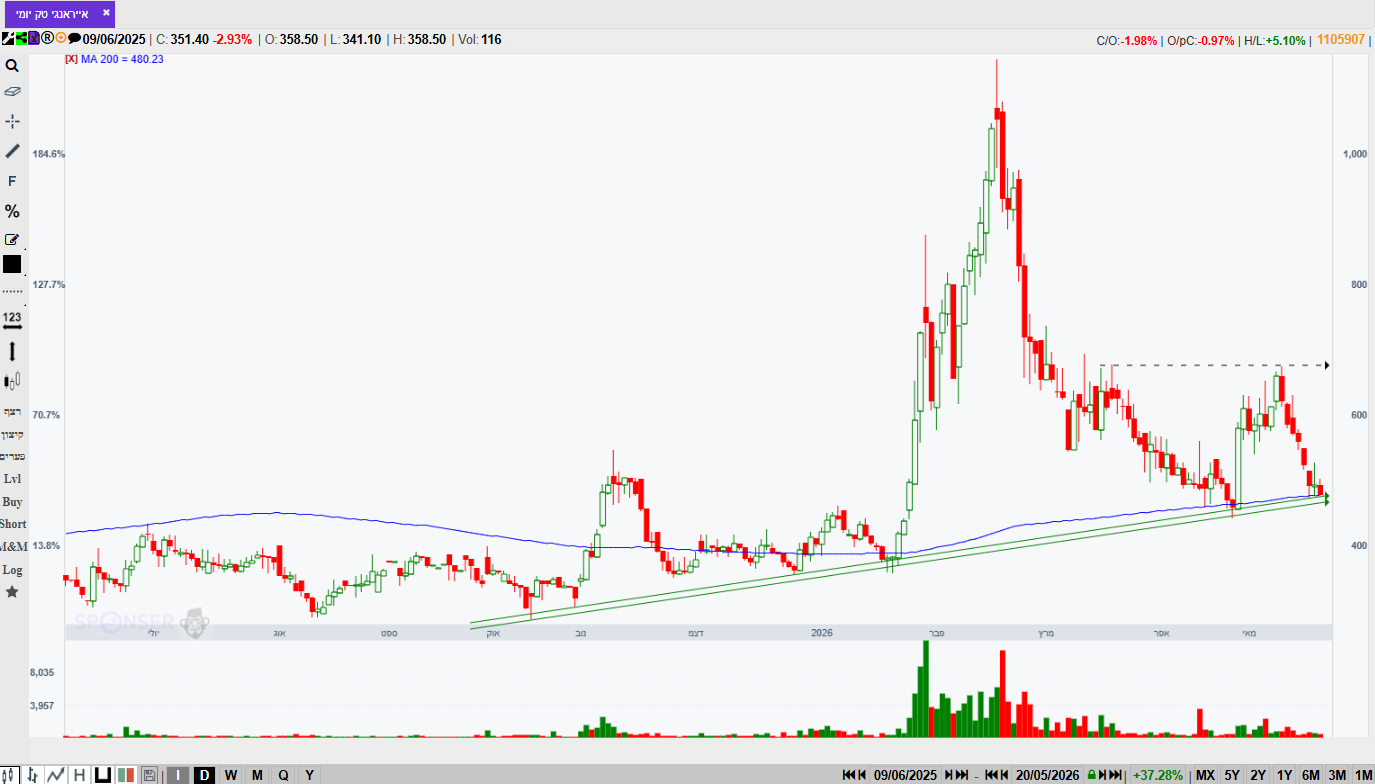Image resolution: width=1375 pixels, height=784 pixels.
Task: Click the wrench settings icon
Action: [8, 38]
